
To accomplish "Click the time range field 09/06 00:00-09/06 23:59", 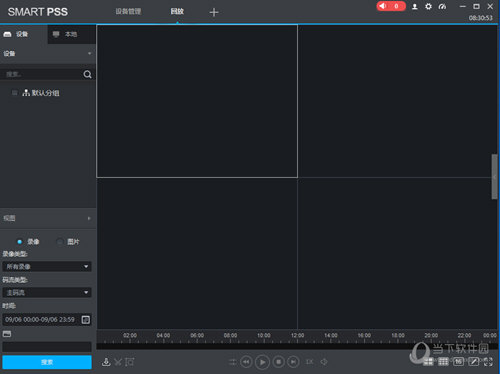I will coord(41,320).
